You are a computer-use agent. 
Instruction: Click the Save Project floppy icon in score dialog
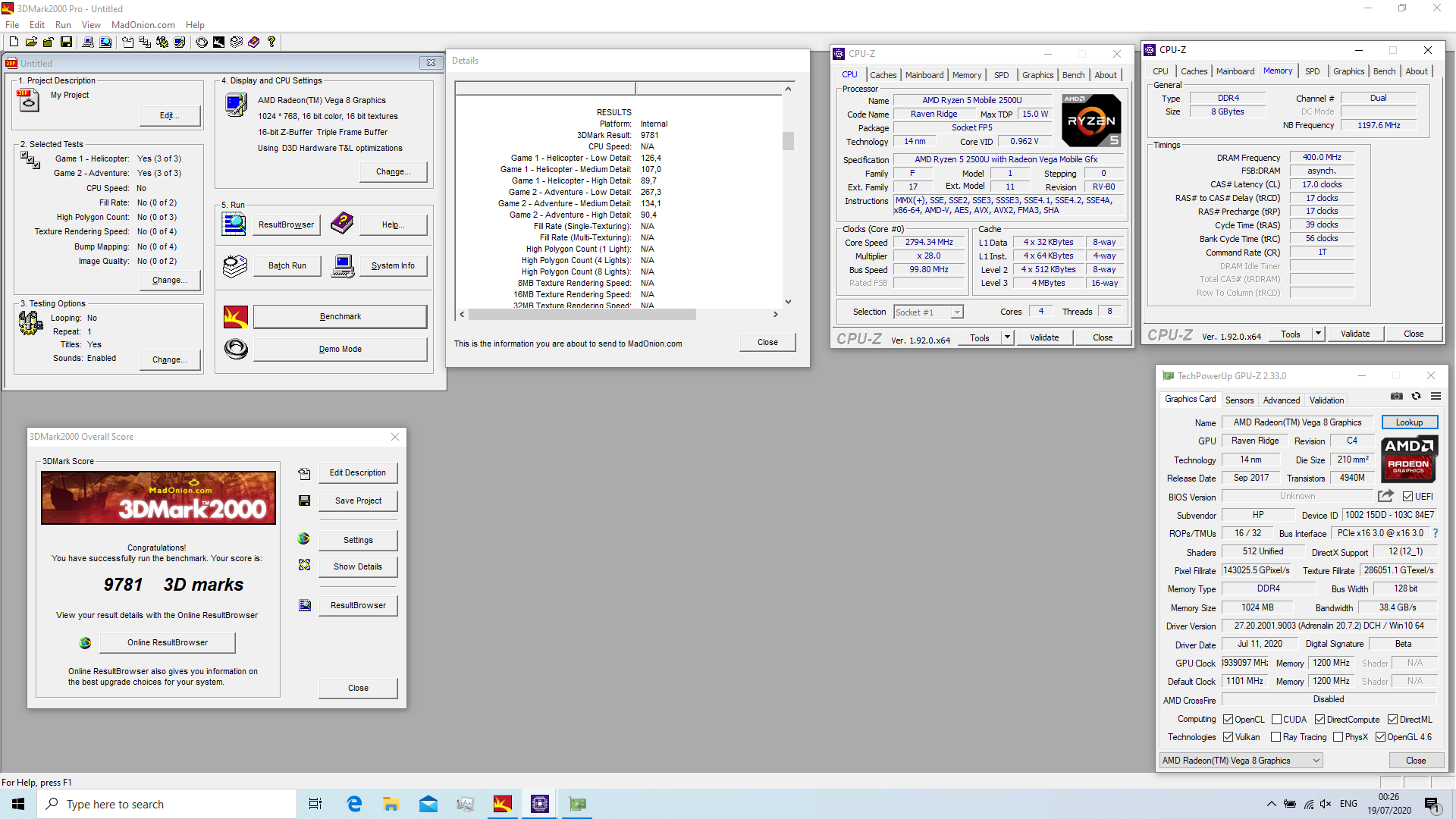click(x=304, y=500)
